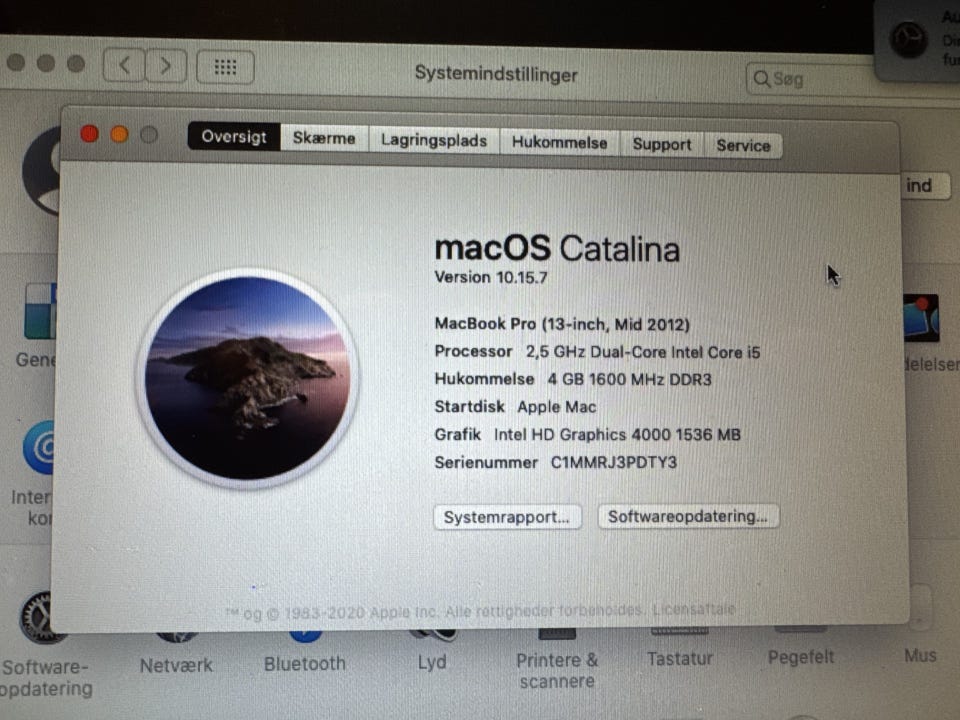This screenshot has width=960, height=720.
Task: Switch to the Service tab
Action: 743,146
